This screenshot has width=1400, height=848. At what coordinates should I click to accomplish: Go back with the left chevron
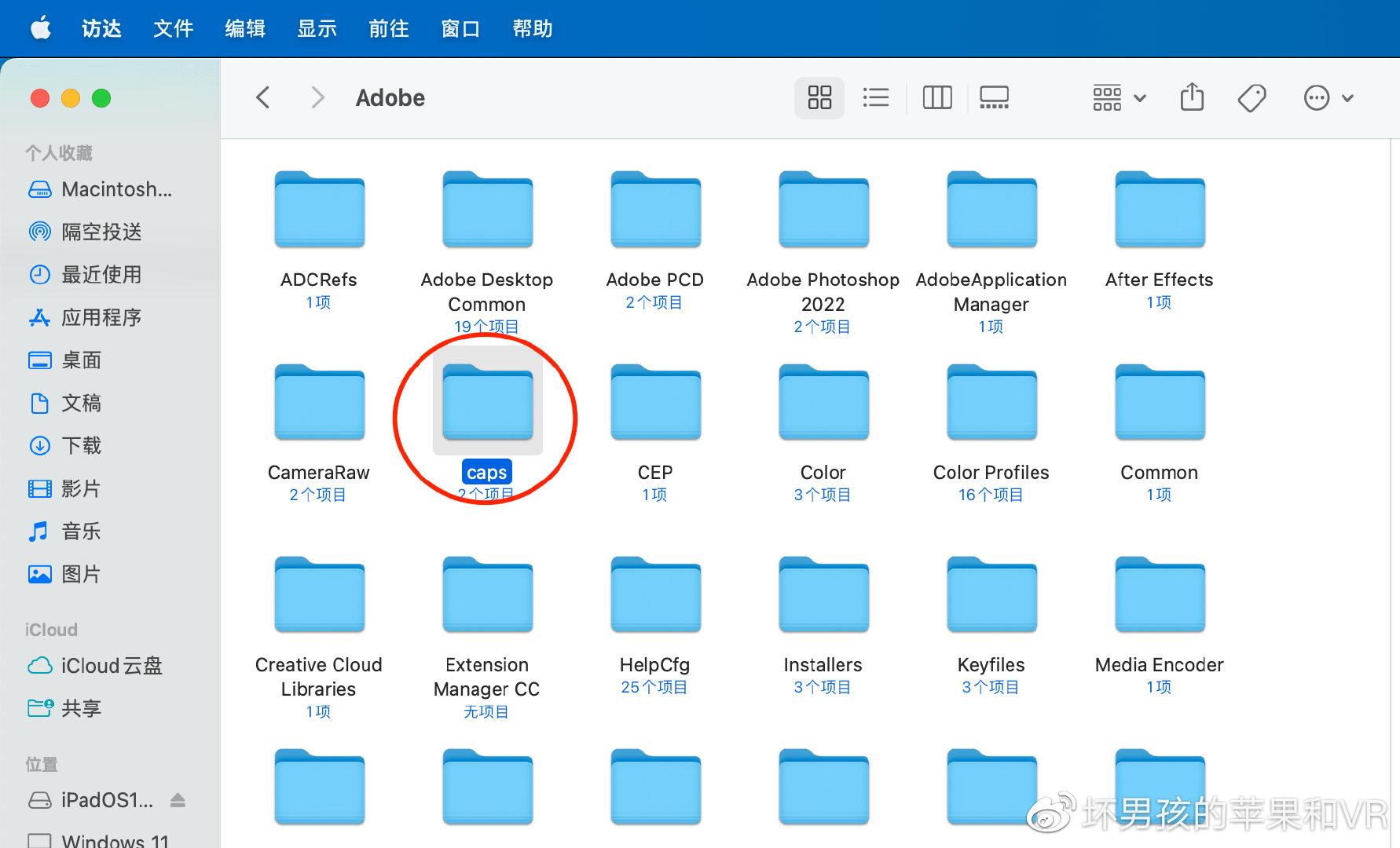point(263,98)
